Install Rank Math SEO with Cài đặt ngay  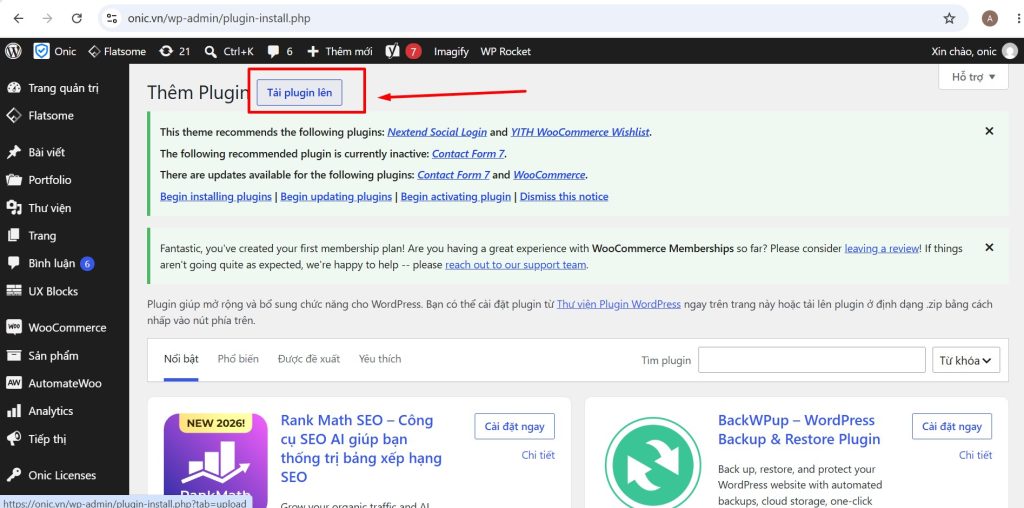tap(515, 426)
